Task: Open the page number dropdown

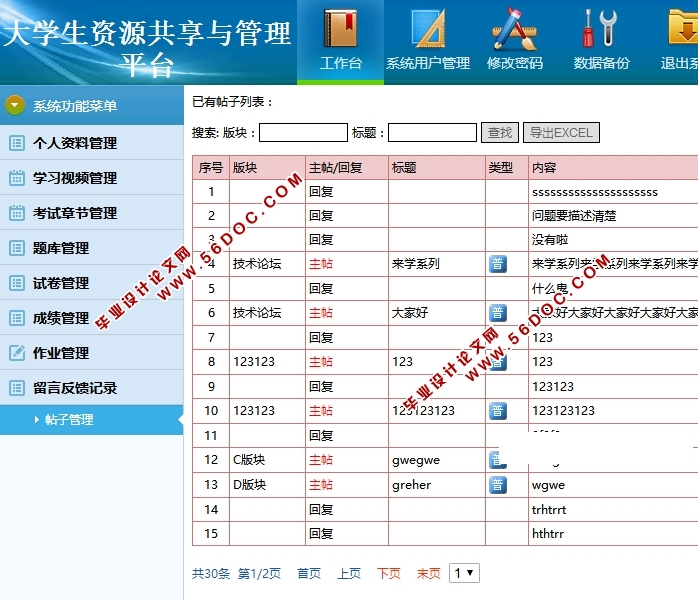Action: (464, 573)
